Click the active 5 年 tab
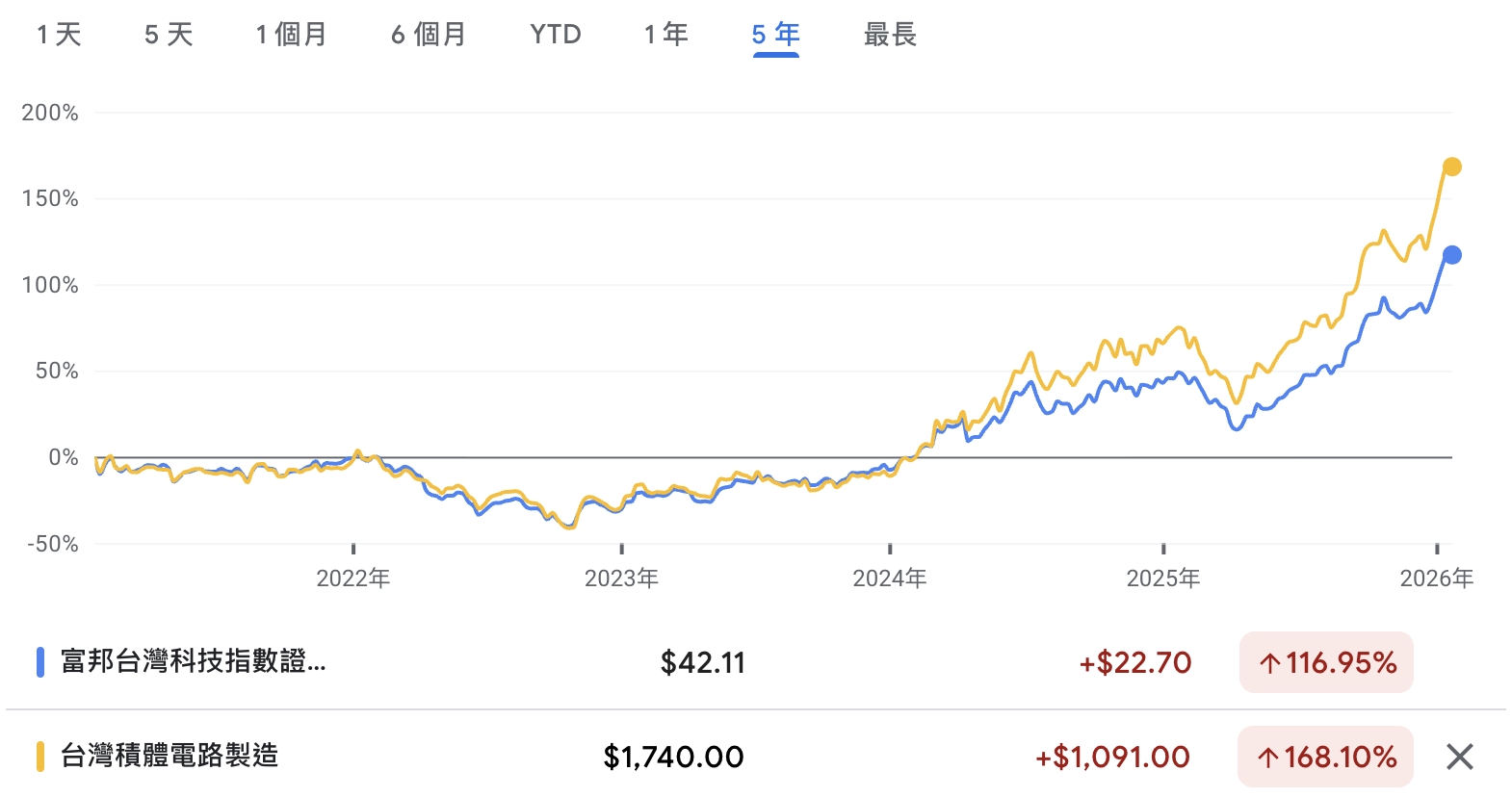Viewport: 1512px width, 797px height. pos(775,35)
